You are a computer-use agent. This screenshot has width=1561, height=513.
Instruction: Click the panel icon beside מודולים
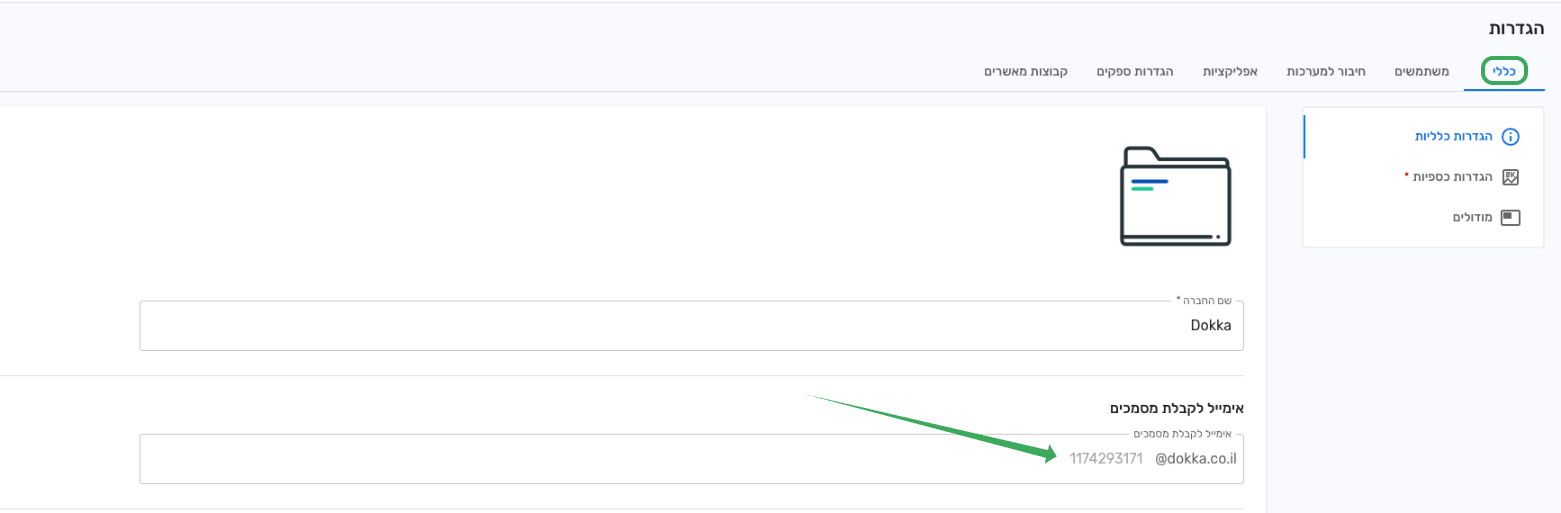click(1511, 217)
